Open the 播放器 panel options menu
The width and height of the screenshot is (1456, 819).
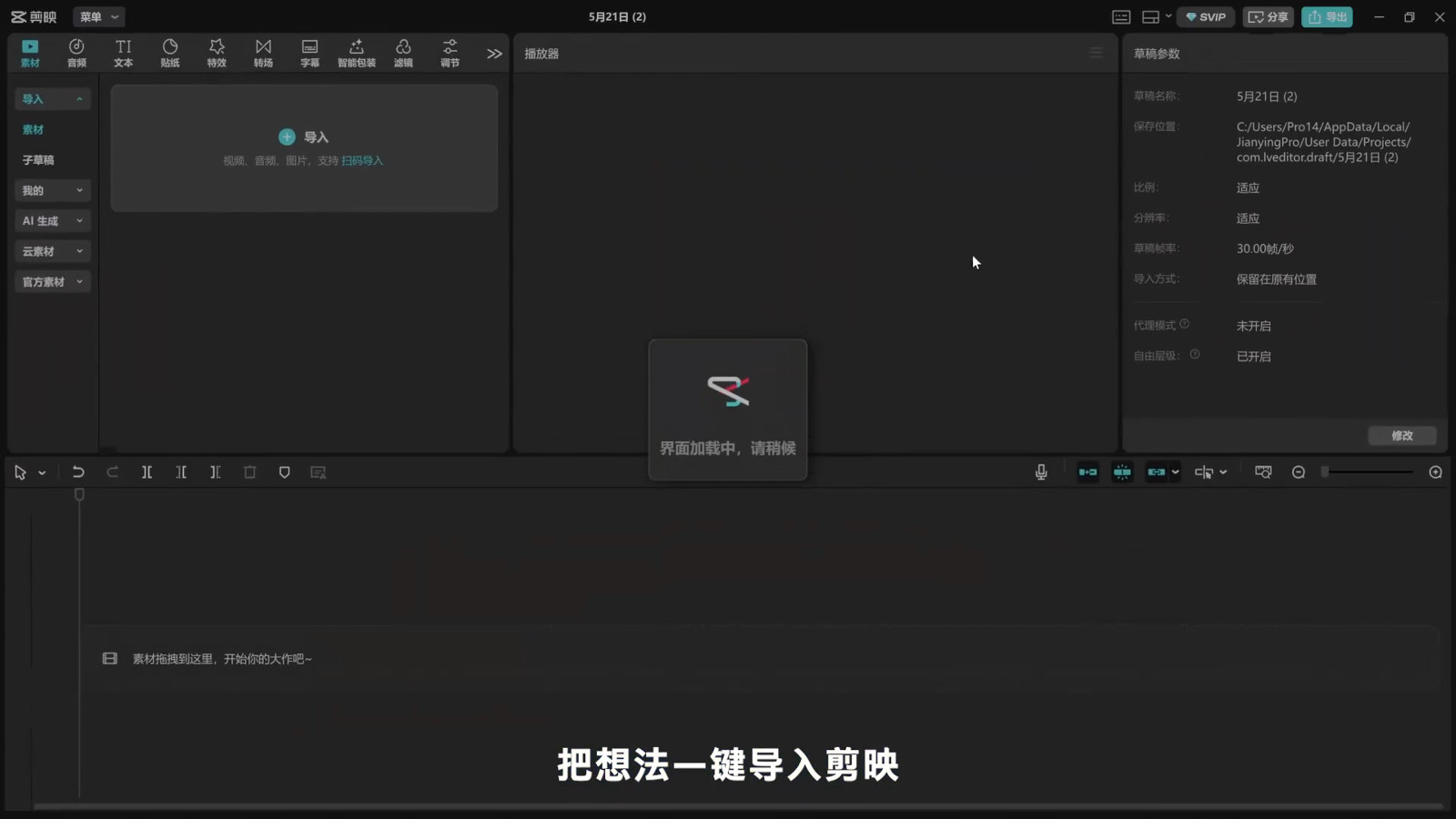pos(1097,54)
